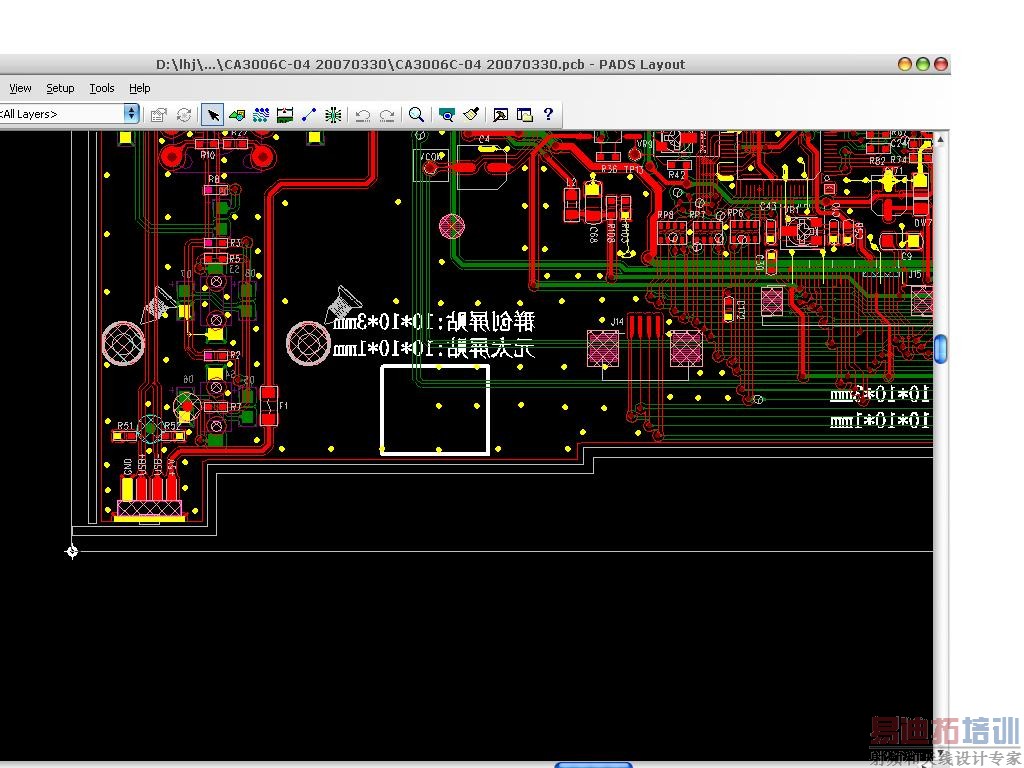Click the Board view icon
Image resolution: width=1024 pixels, height=768 pixels.
click(x=447, y=115)
